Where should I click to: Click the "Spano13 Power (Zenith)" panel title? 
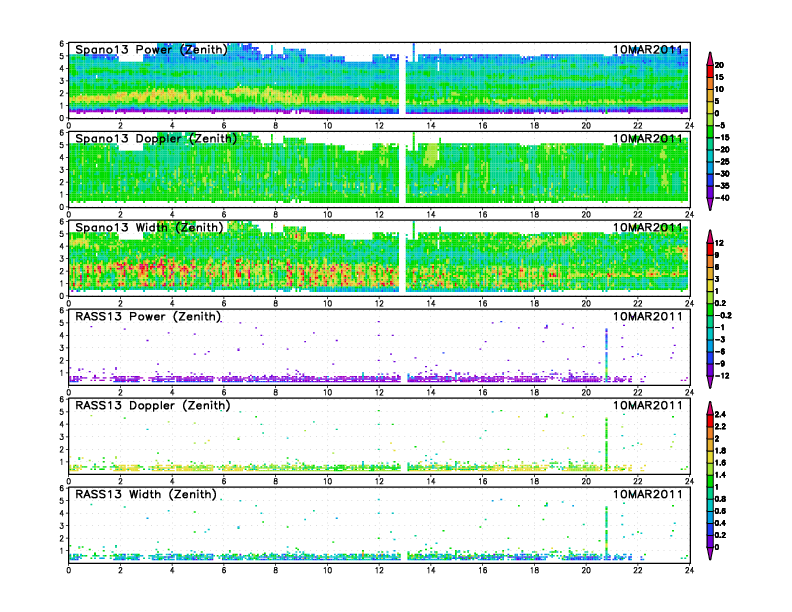pos(152,50)
